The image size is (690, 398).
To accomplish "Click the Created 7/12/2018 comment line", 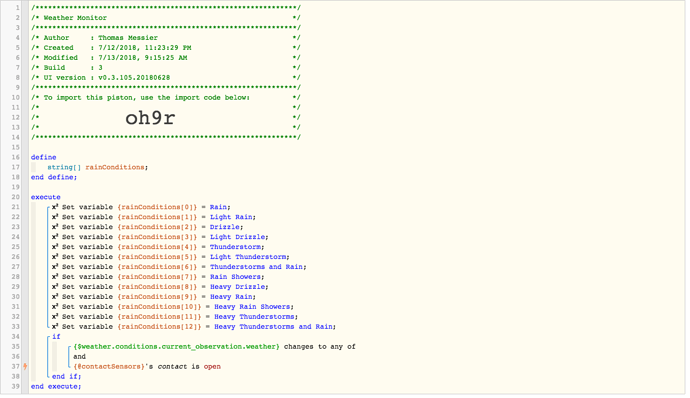I will [166, 48].
